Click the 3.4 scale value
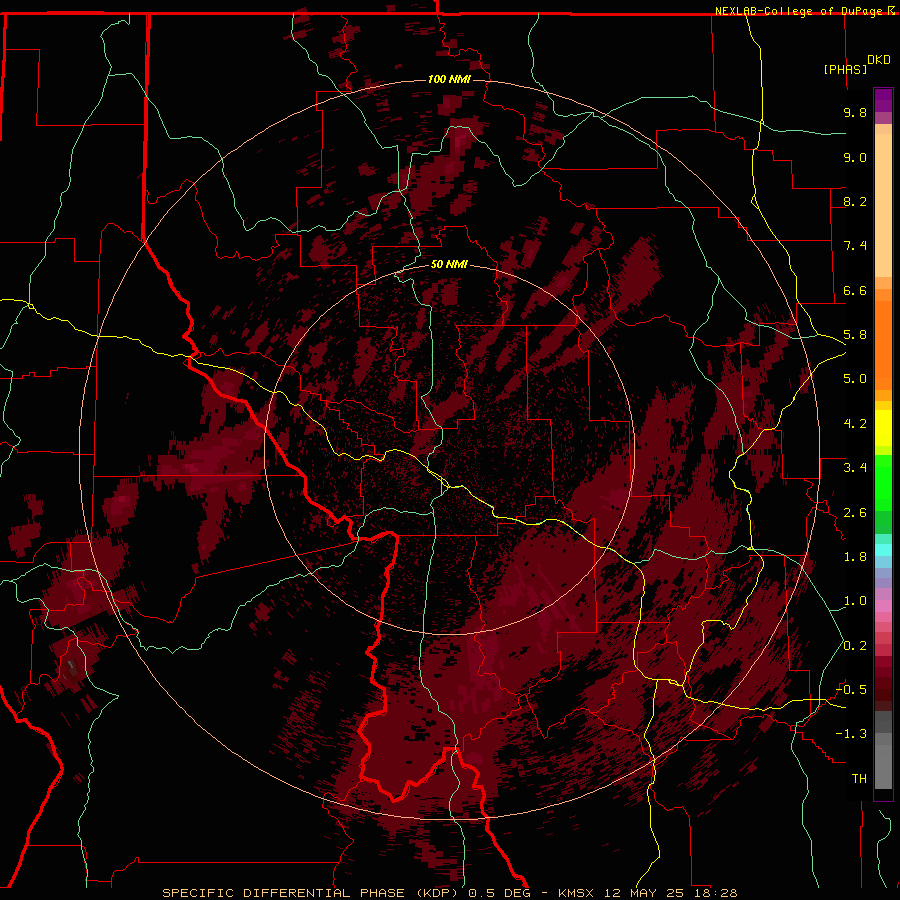This screenshot has height=900, width=900. point(855,468)
